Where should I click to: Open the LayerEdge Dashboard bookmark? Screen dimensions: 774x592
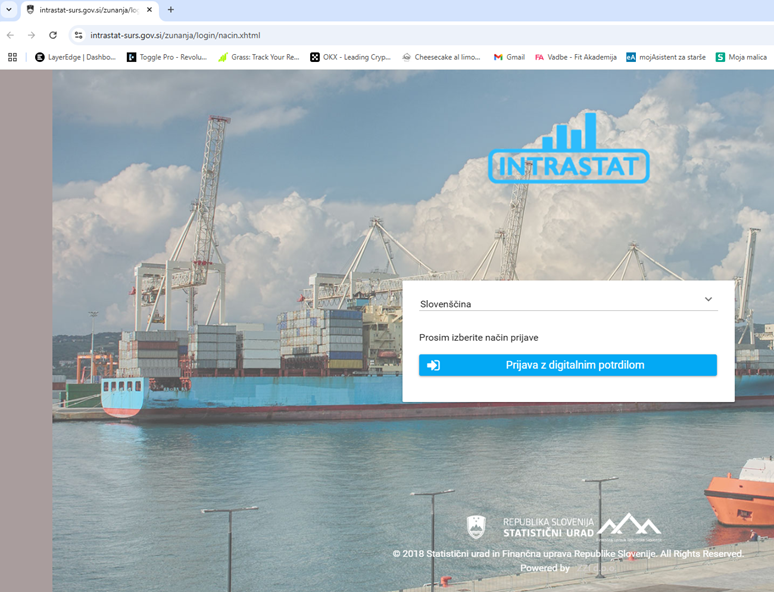coord(75,57)
